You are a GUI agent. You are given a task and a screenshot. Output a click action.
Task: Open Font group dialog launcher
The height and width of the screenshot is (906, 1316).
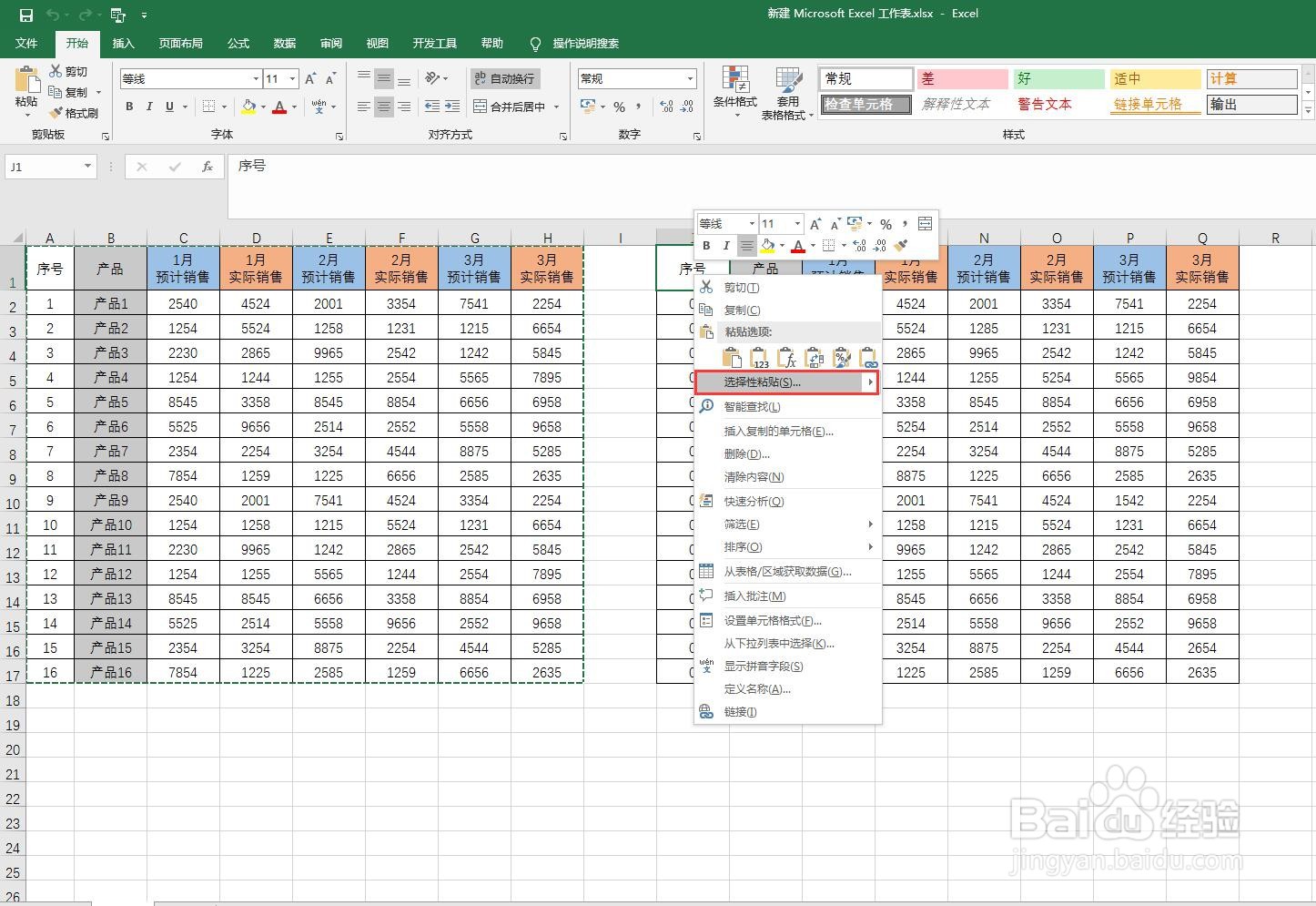(339, 136)
